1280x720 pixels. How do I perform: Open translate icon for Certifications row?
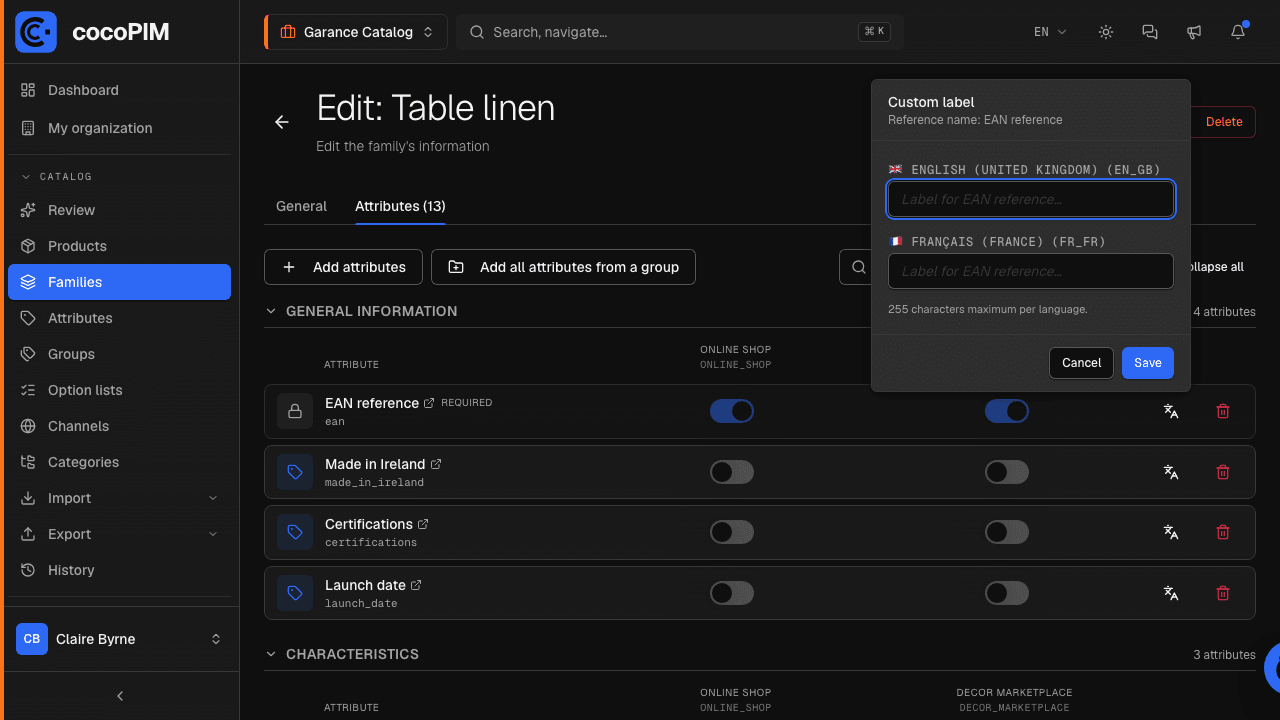coord(1171,533)
